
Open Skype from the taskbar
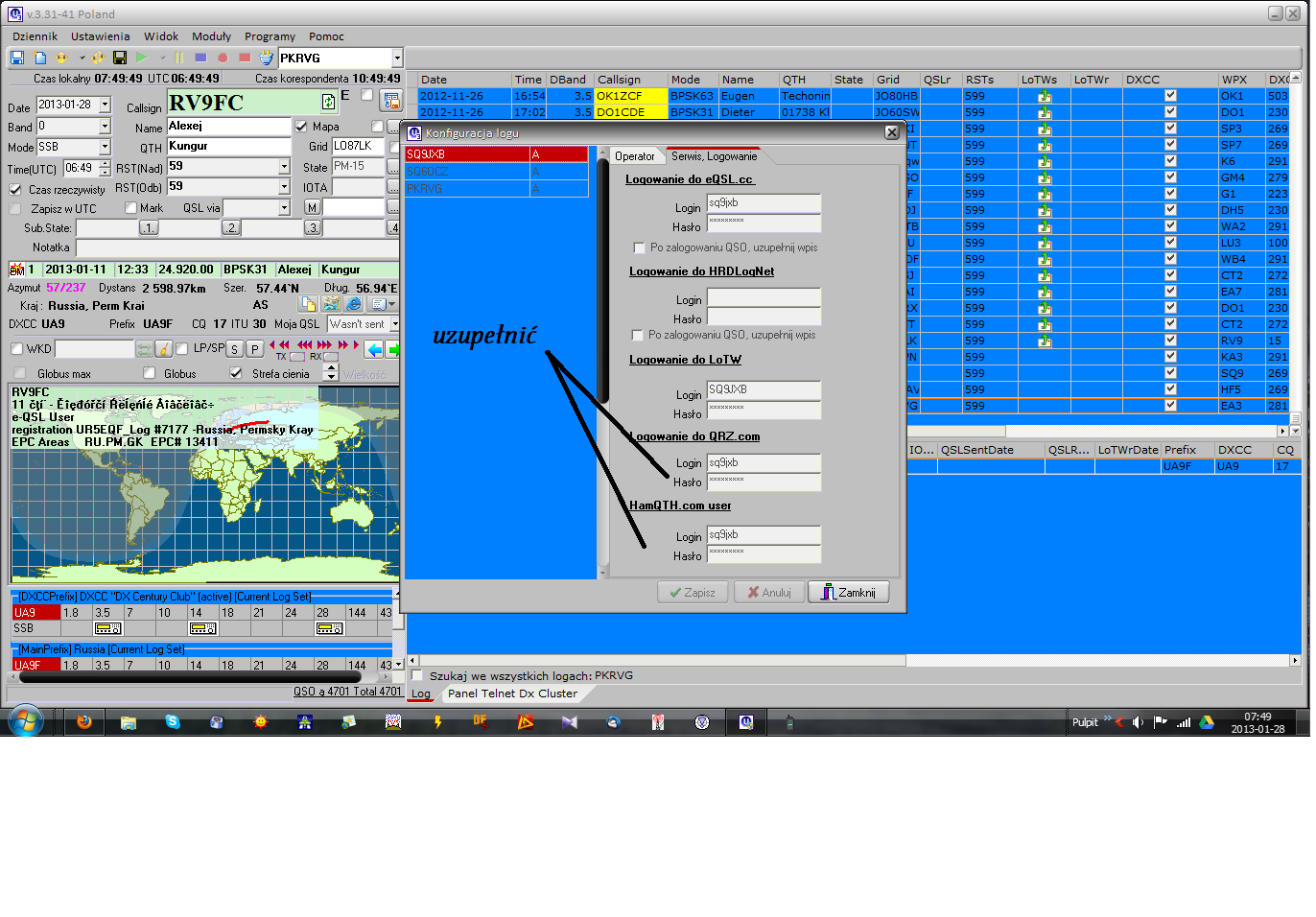coord(173,722)
